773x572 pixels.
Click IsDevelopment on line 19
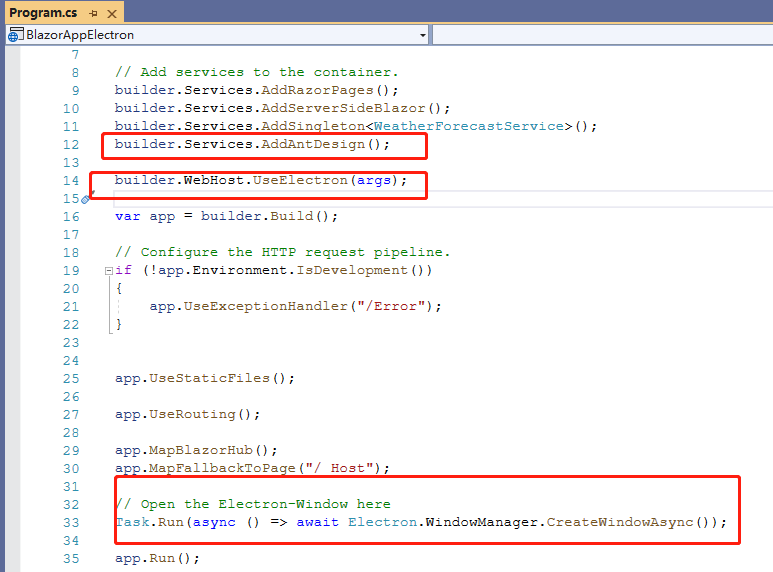coord(352,270)
